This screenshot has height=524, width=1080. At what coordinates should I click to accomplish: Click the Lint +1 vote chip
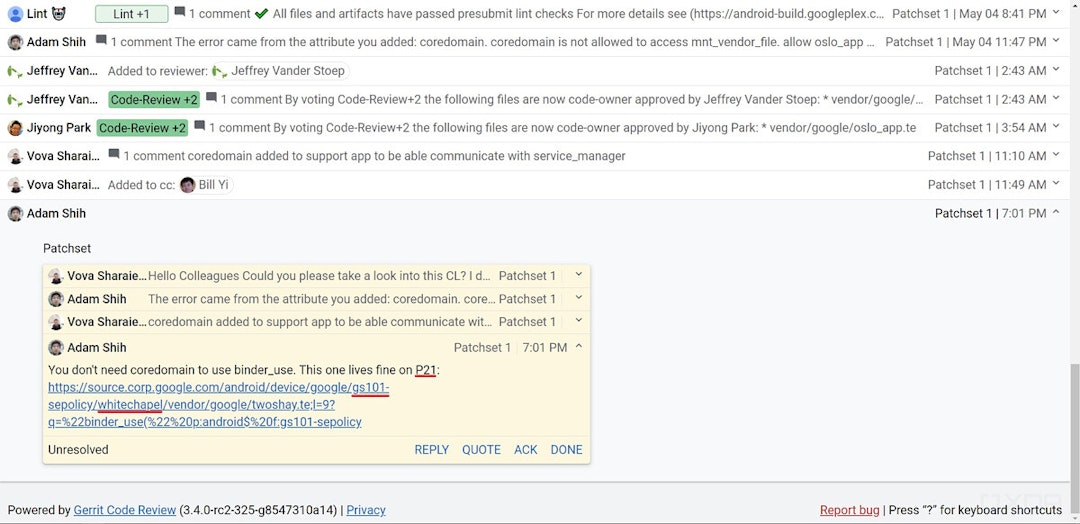131,14
